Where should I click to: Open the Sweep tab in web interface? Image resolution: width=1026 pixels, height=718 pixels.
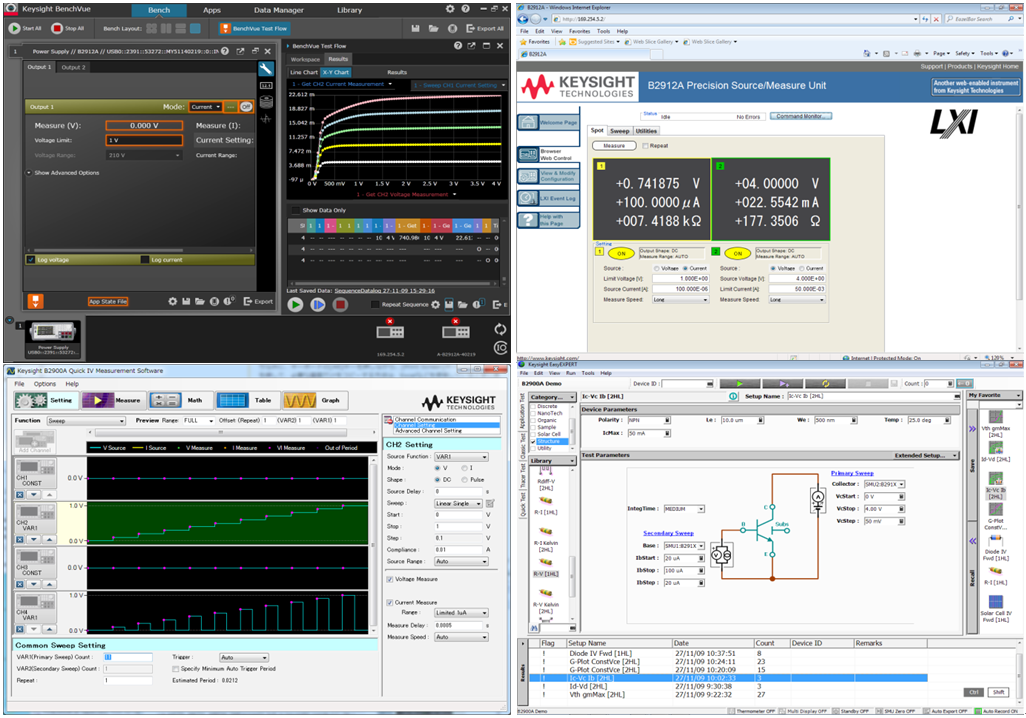[x=620, y=131]
